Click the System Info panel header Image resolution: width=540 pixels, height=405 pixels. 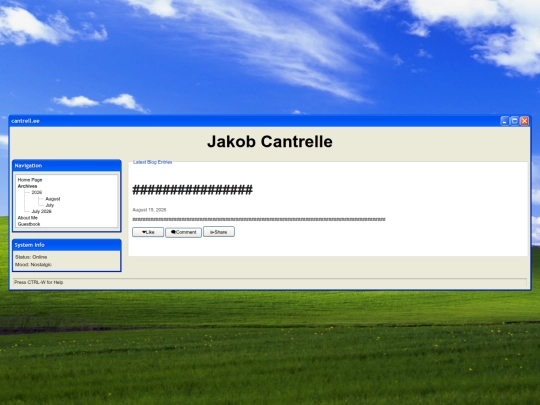click(x=66, y=245)
